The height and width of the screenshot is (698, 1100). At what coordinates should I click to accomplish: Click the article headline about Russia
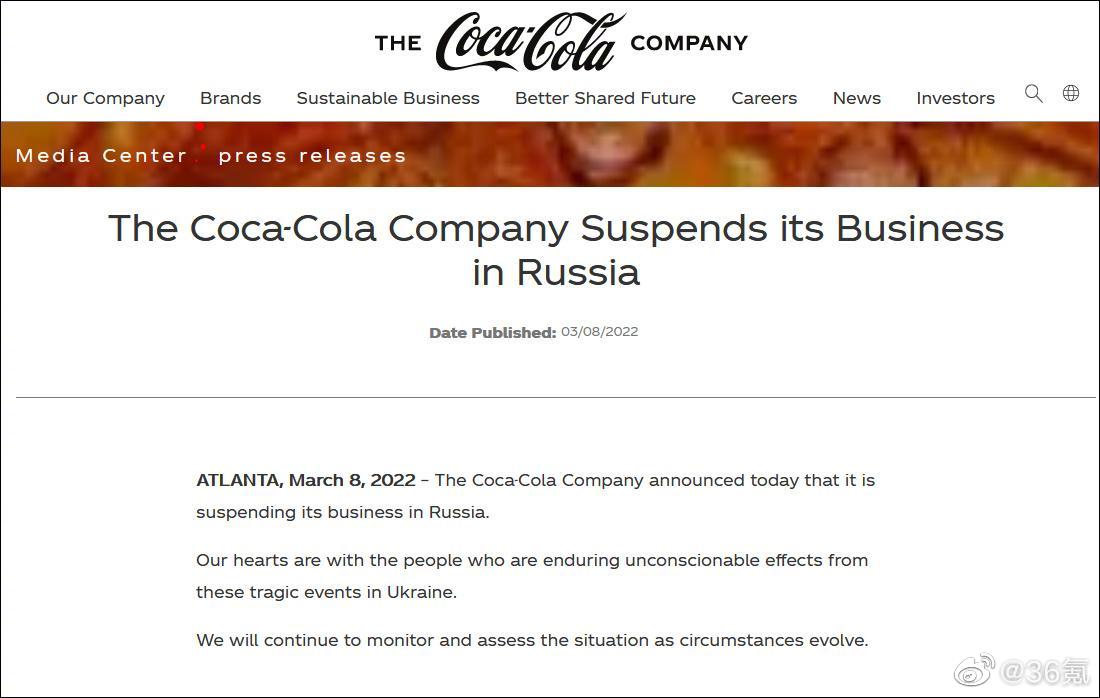coord(556,249)
